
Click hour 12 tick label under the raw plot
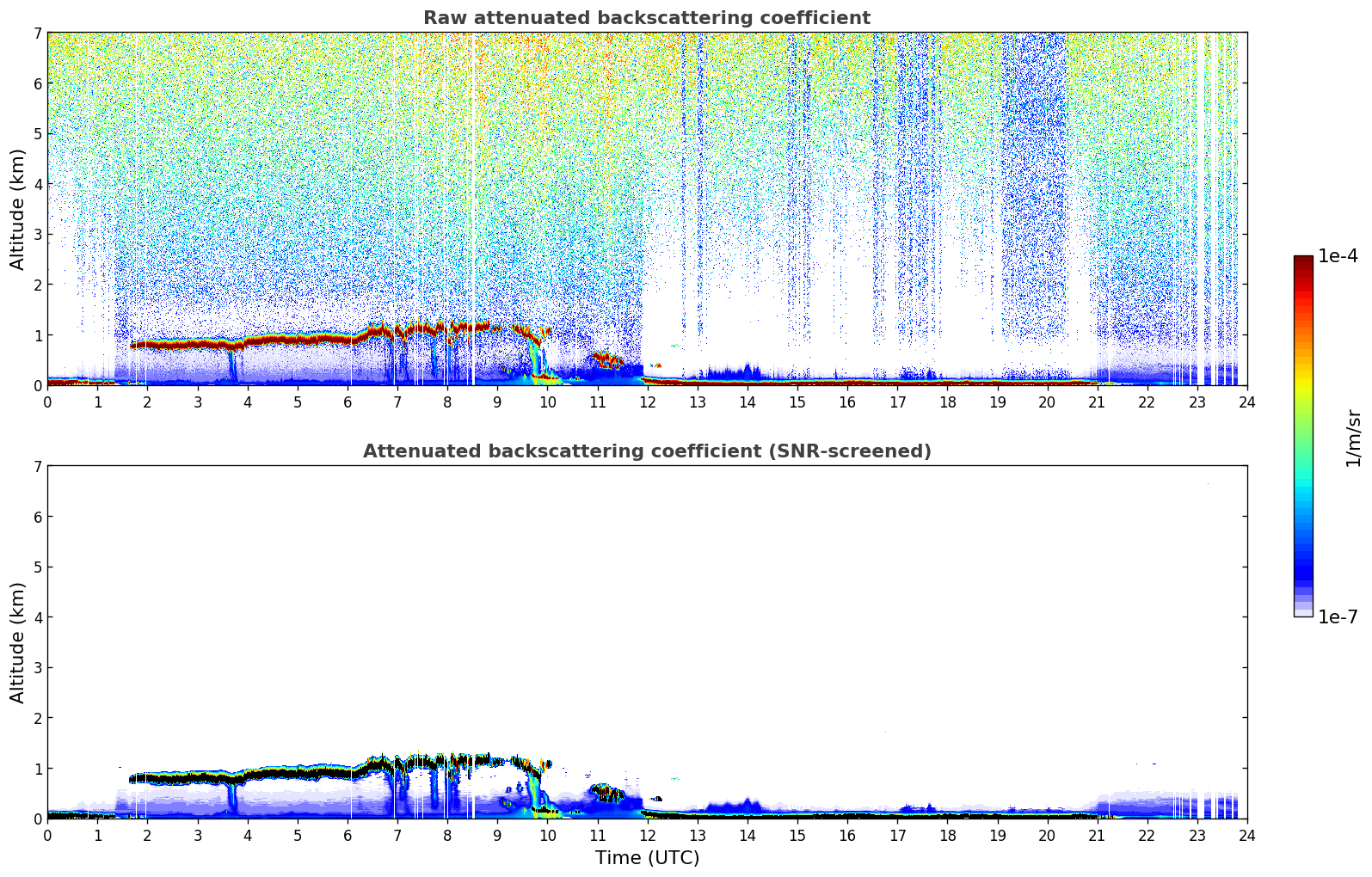click(647, 402)
